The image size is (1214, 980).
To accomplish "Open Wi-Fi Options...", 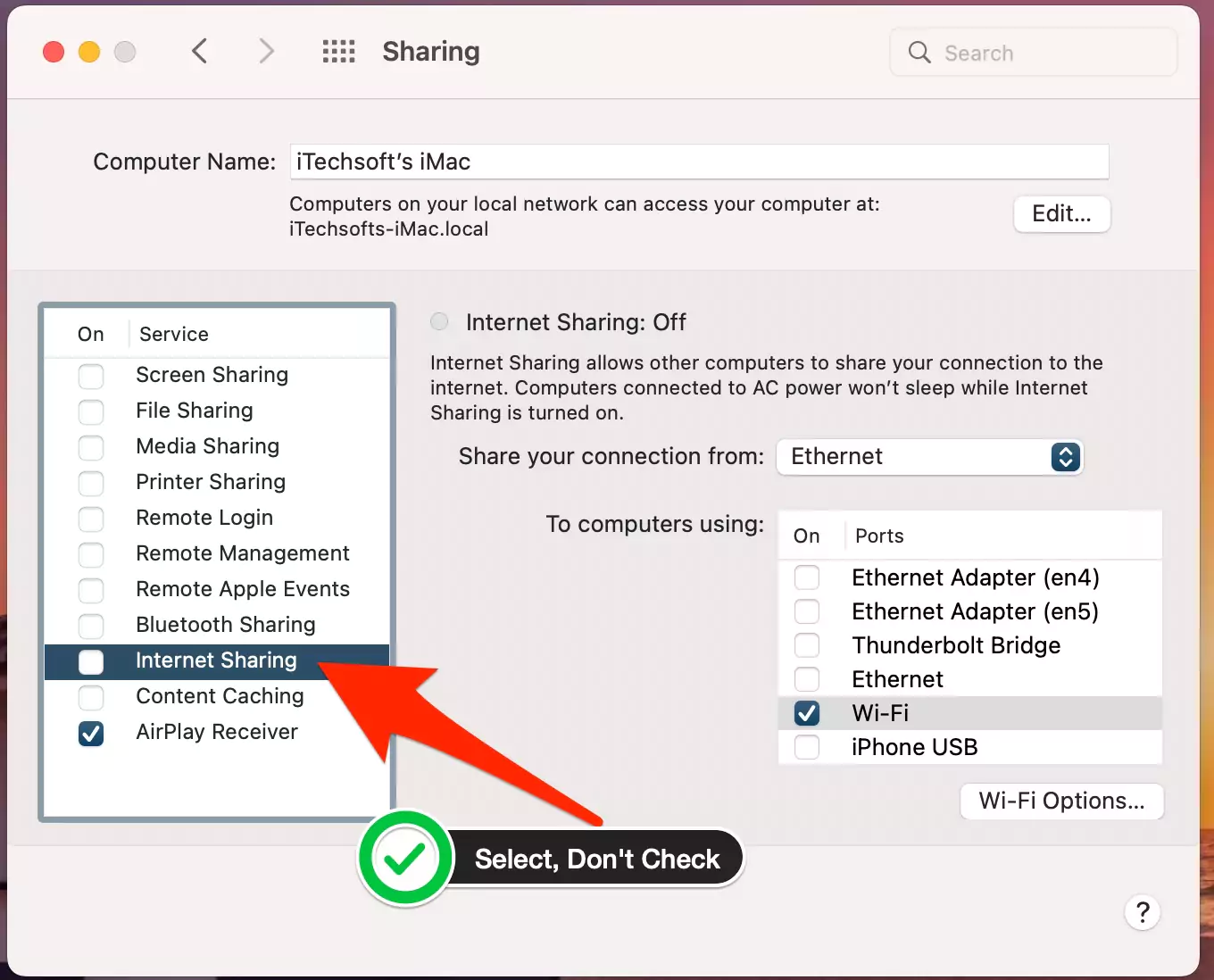I will pos(1061,801).
